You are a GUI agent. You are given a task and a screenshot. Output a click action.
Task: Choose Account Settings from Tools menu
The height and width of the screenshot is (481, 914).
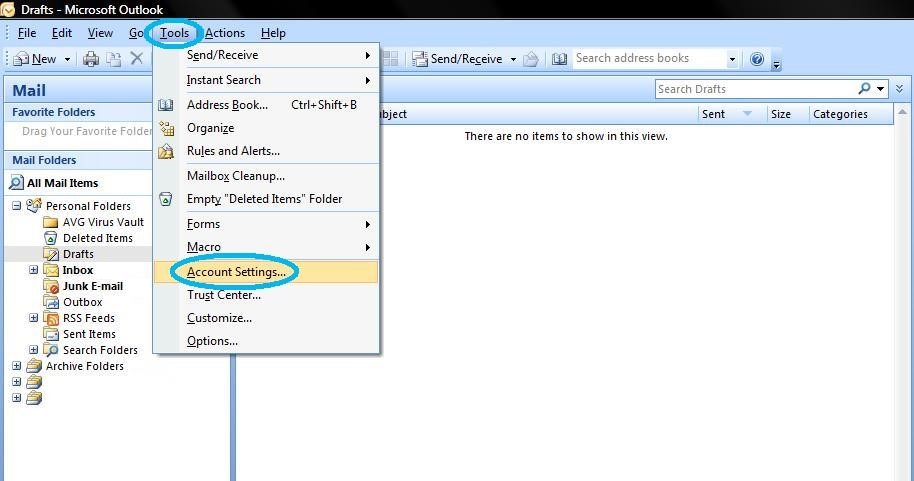pyautogui.click(x=266, y=272)
